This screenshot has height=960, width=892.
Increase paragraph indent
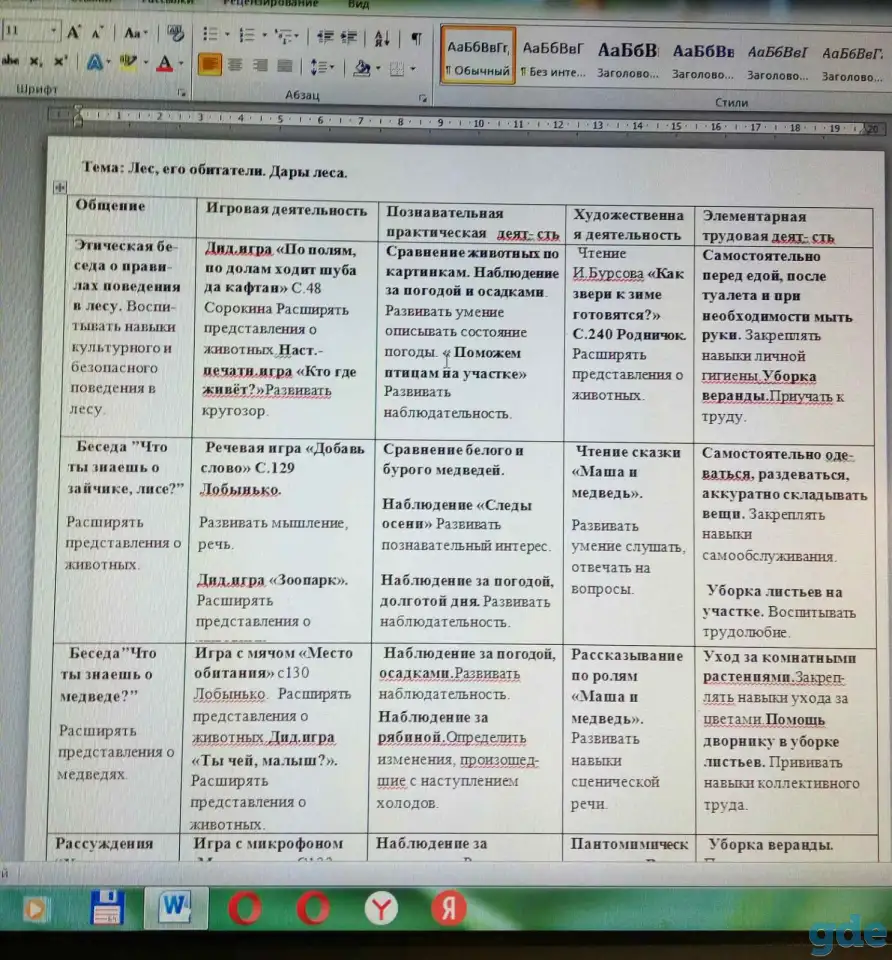(349, 37)
